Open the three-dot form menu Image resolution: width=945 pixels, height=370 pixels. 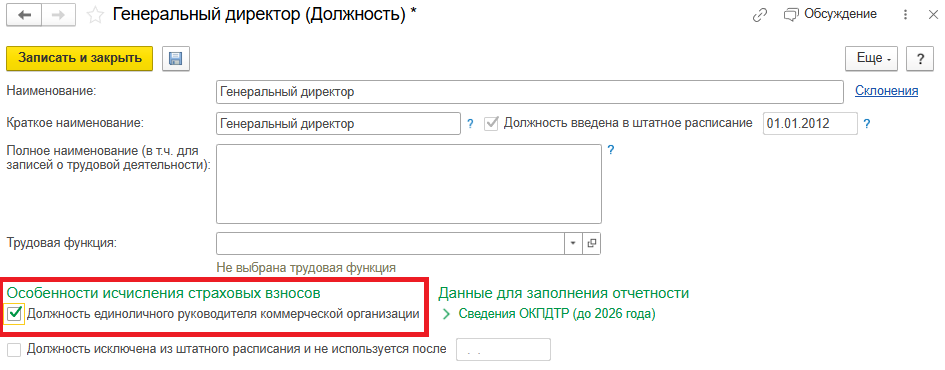pos(905,16)
